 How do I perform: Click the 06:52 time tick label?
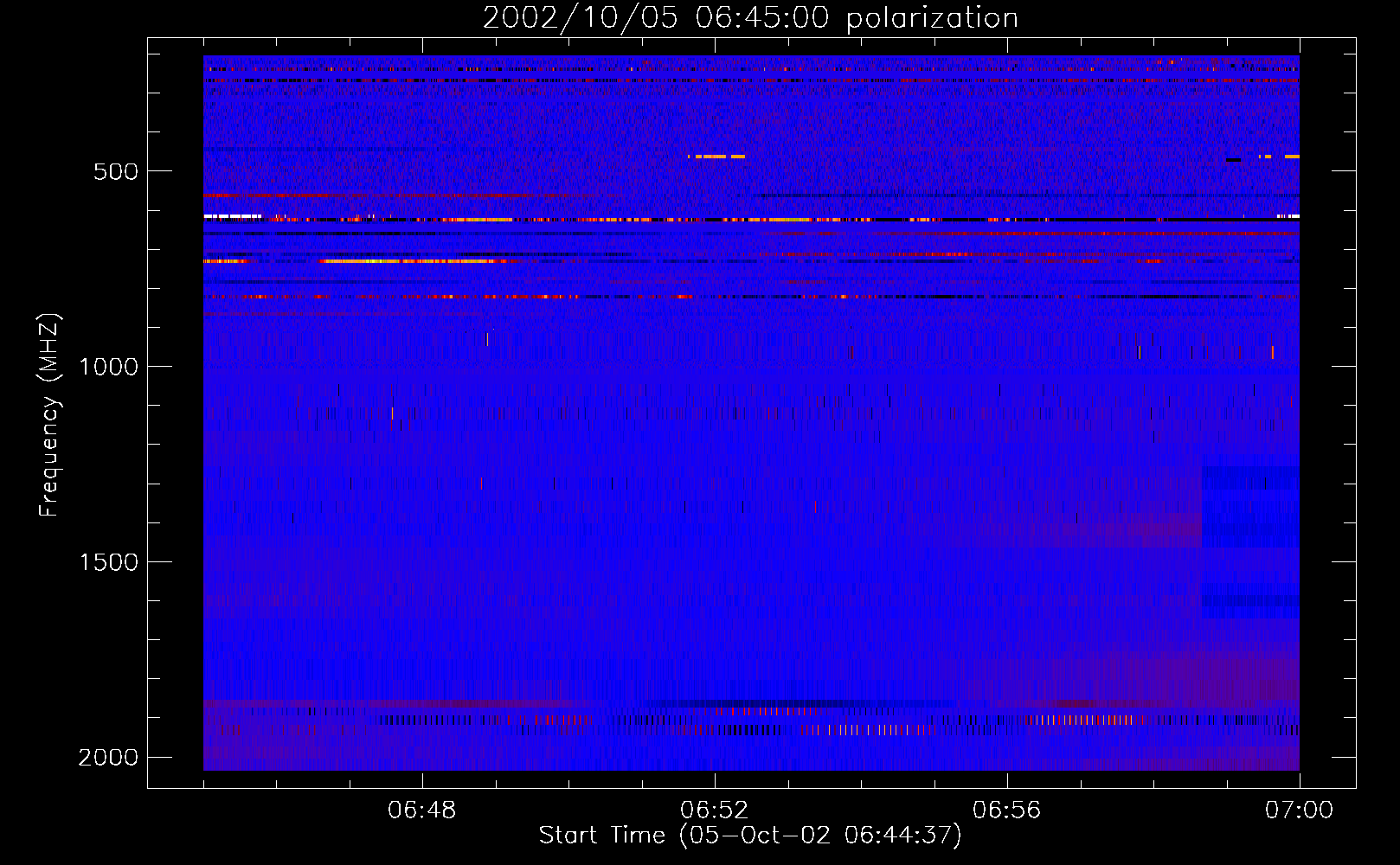click(715, 811)
